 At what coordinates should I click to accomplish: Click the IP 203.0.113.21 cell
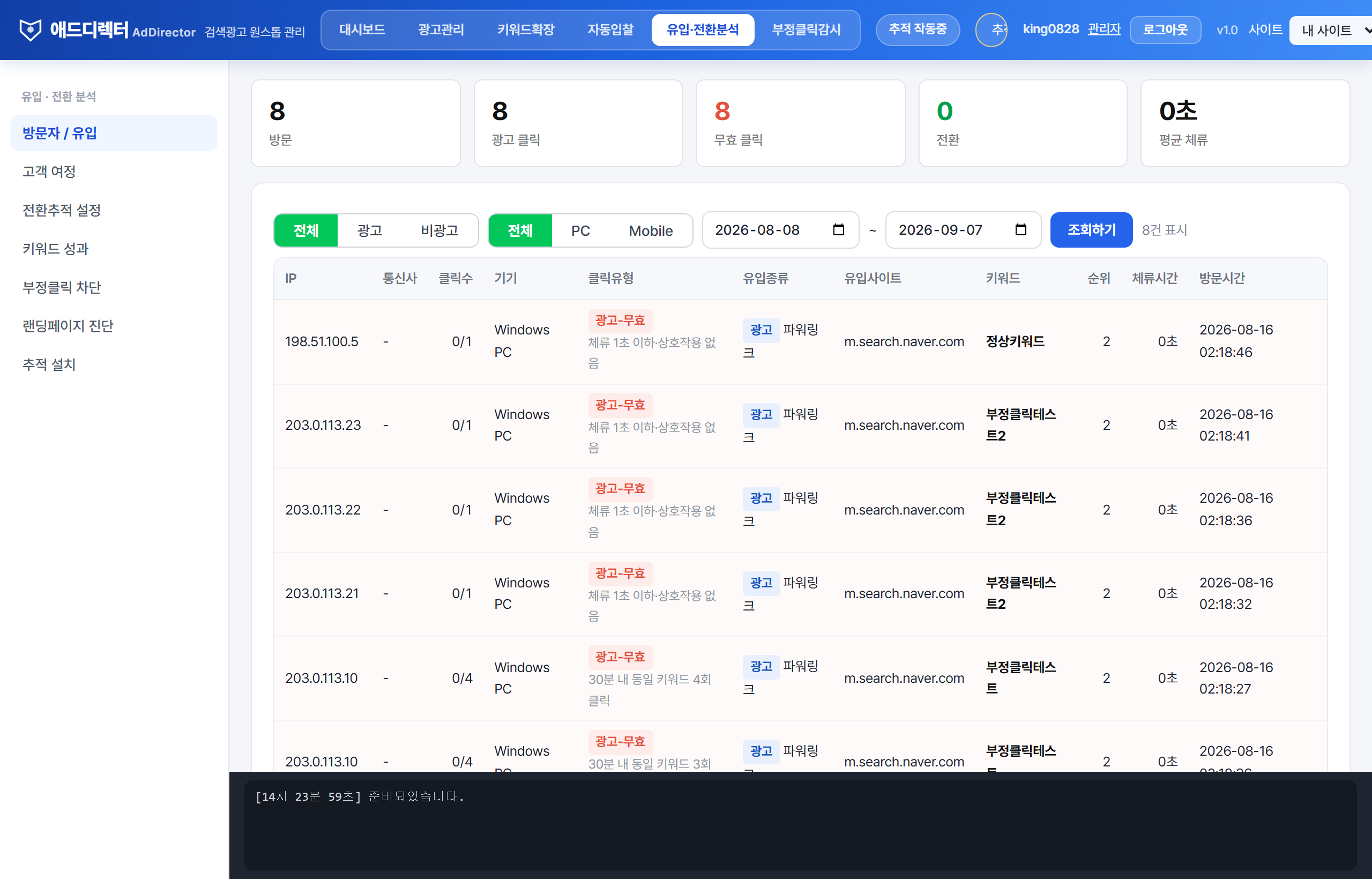(322, 594)
